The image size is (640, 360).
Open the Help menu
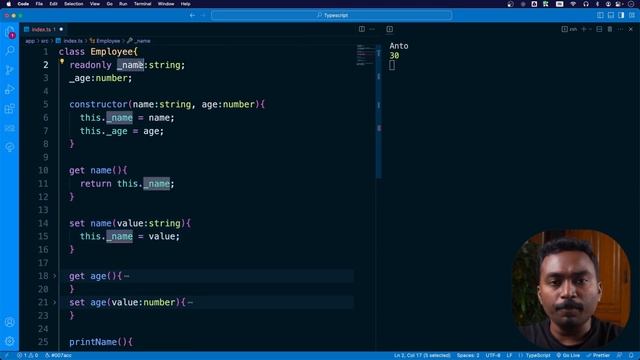click(185, 4)
